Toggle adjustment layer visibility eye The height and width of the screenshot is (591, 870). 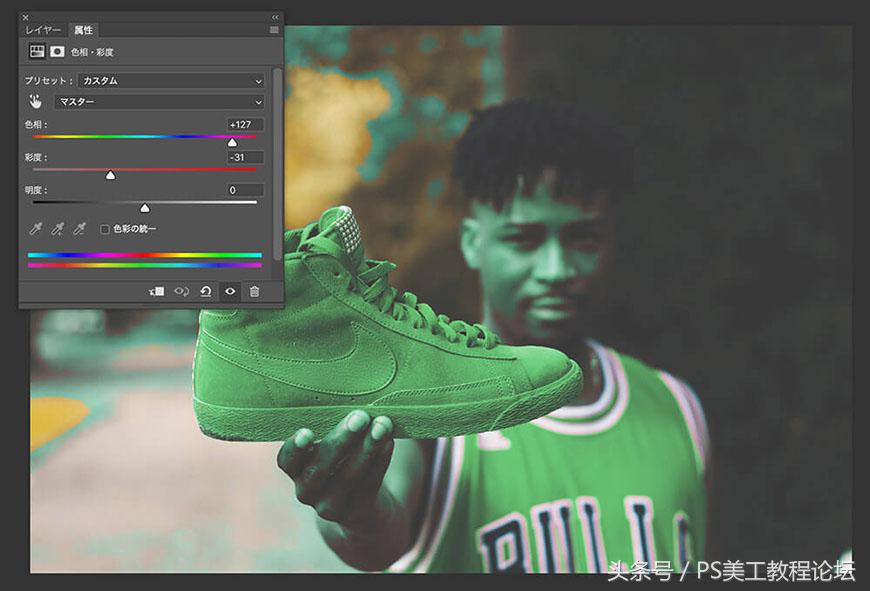(x=230, y=291)
